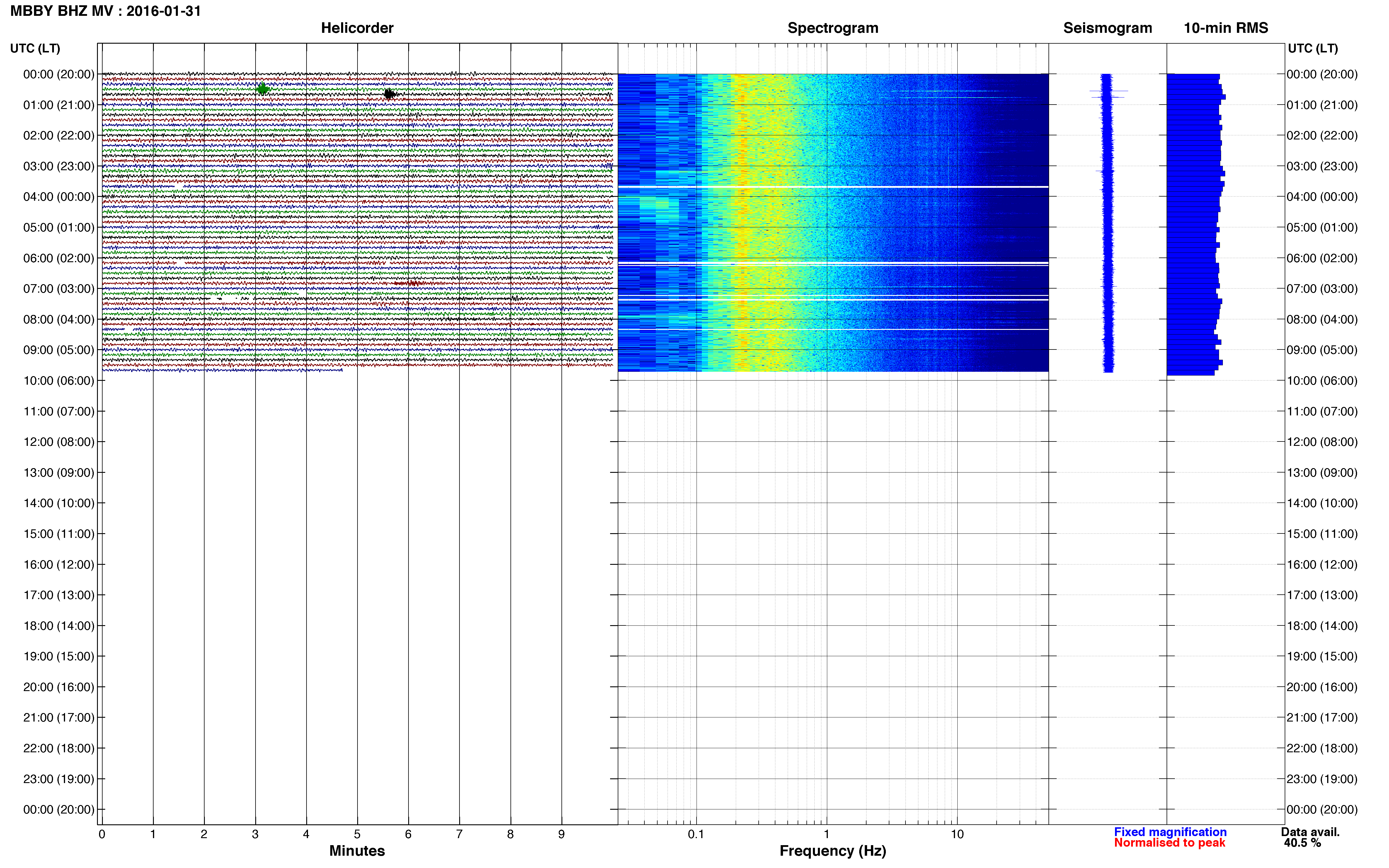The width and height of the screenshot is (1389, 868).
Task: Click 09:00 (05:00) on the RMS-side time axis
Action: coord(1322,349)
